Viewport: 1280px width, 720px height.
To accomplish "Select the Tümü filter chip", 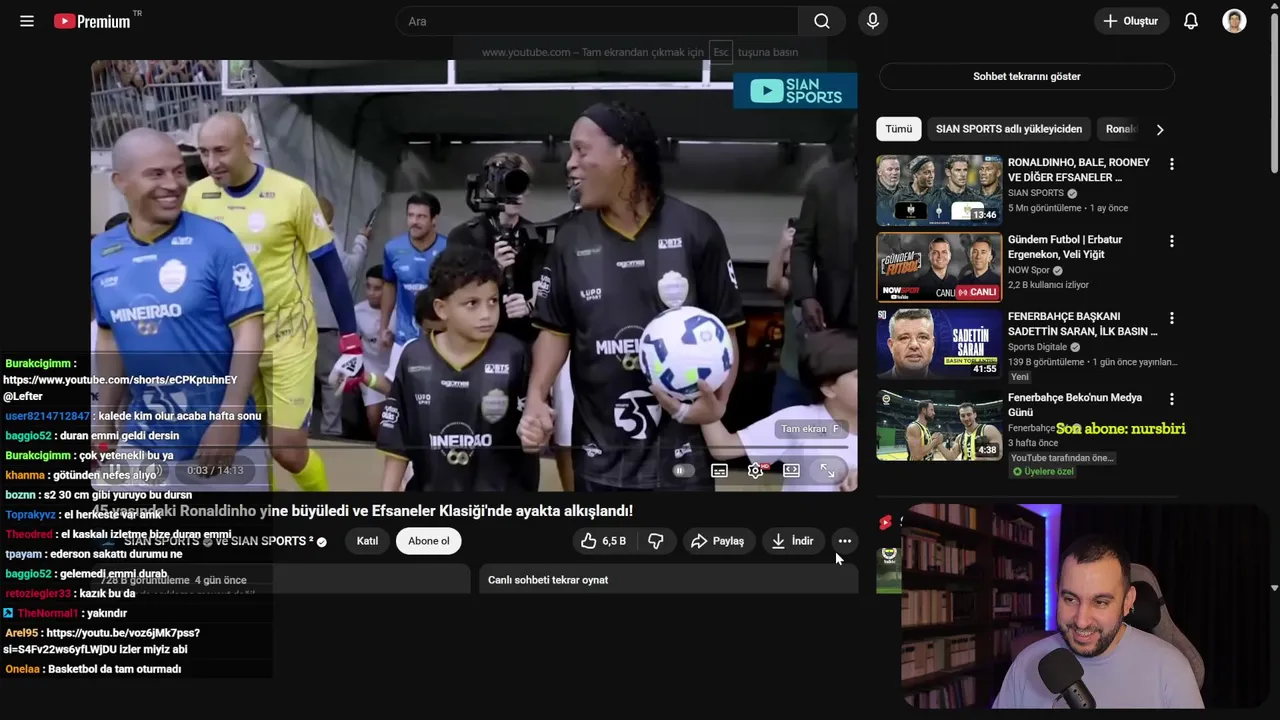I will pyautogui.click(x=898, y=129).
